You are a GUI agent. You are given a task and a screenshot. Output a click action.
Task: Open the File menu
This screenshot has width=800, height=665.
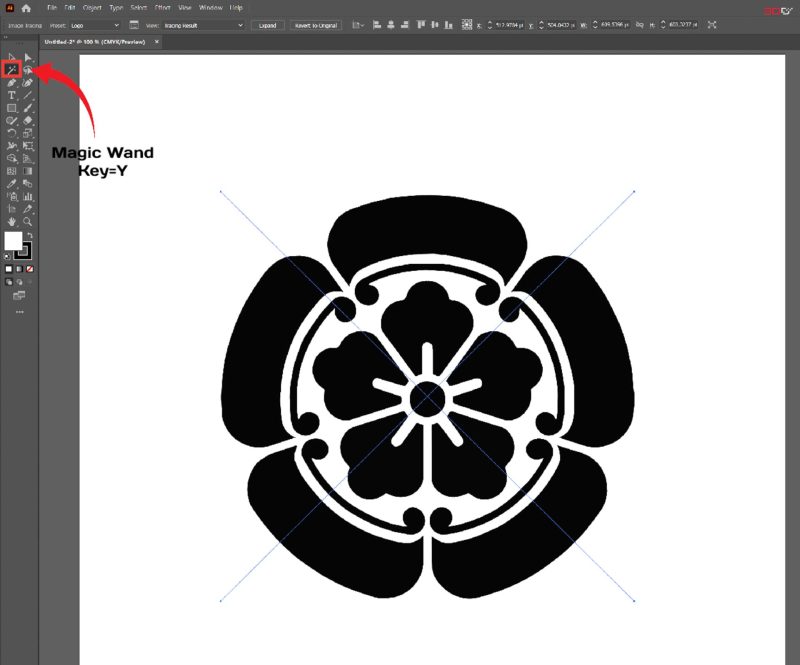pos(52,8)
